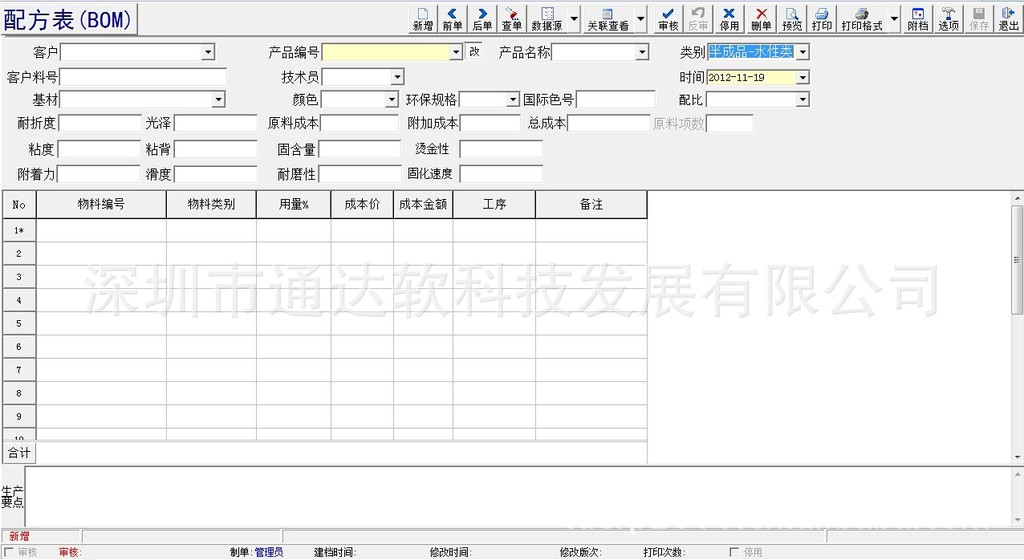Click the 打印格式 print format icon
The image size is (1024, 560).
click(x=861, y=19)
